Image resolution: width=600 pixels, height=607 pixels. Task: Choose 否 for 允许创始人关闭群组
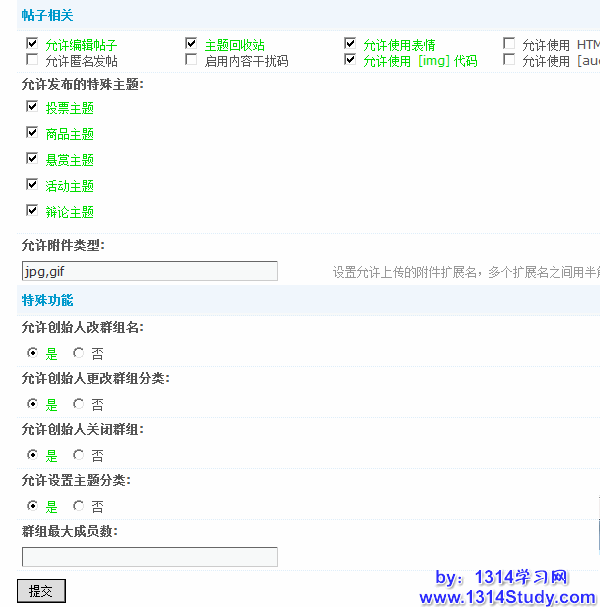click(78, 455)
